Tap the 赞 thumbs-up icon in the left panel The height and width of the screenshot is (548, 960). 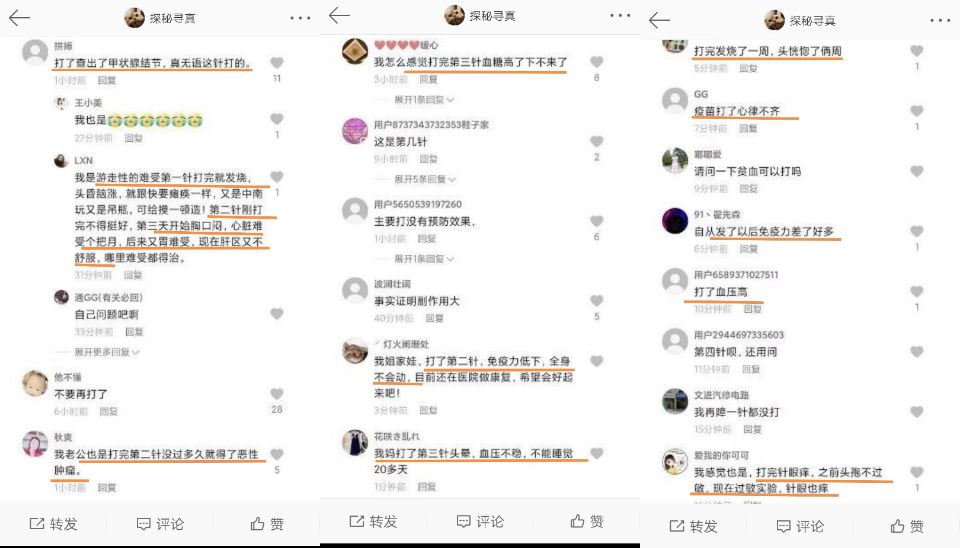(258, 524)
